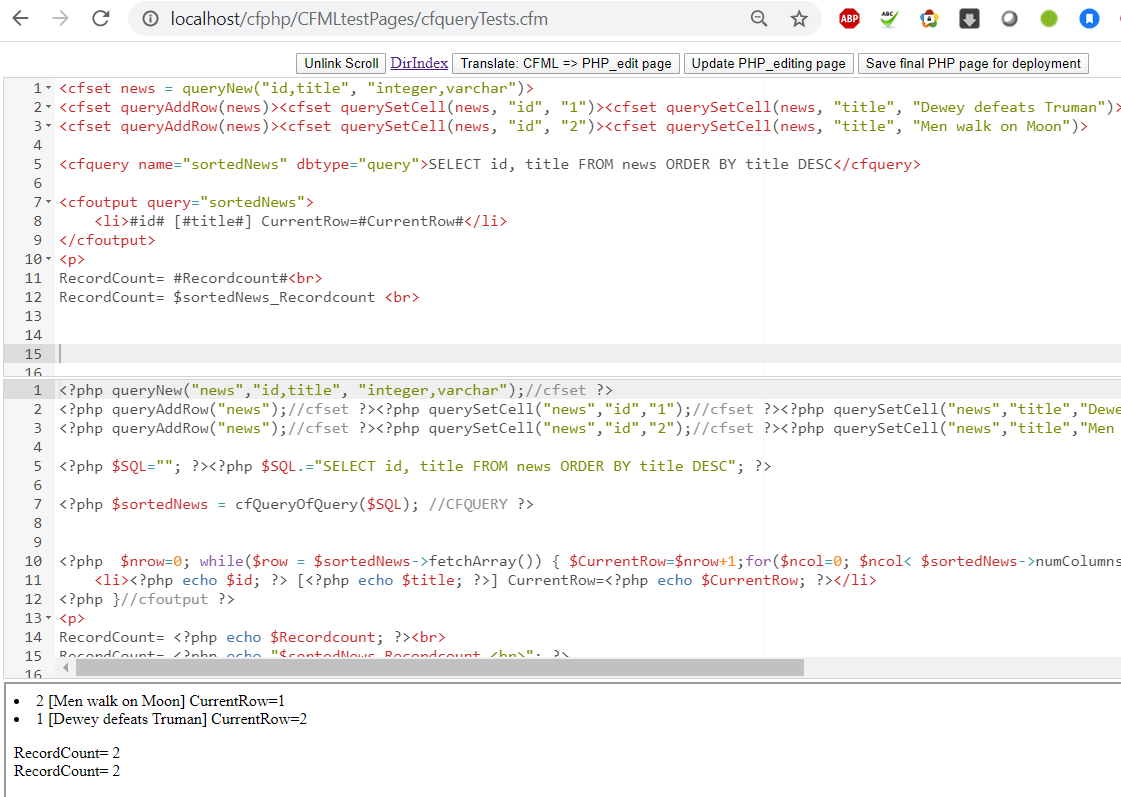Click Save final PHP page for deployment

click(x=973, y=63)
